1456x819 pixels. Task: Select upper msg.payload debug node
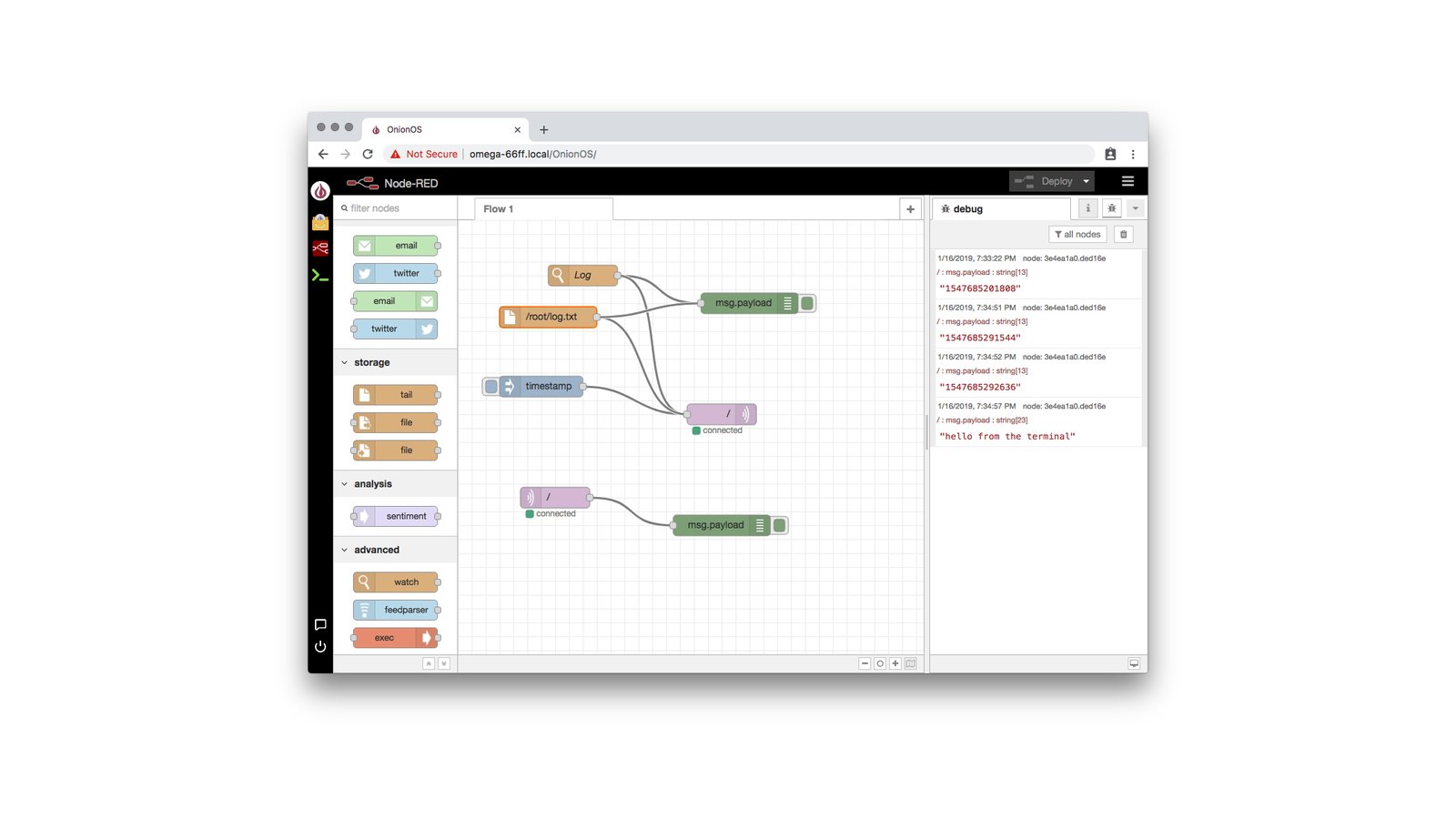click(x=749, y=303)
